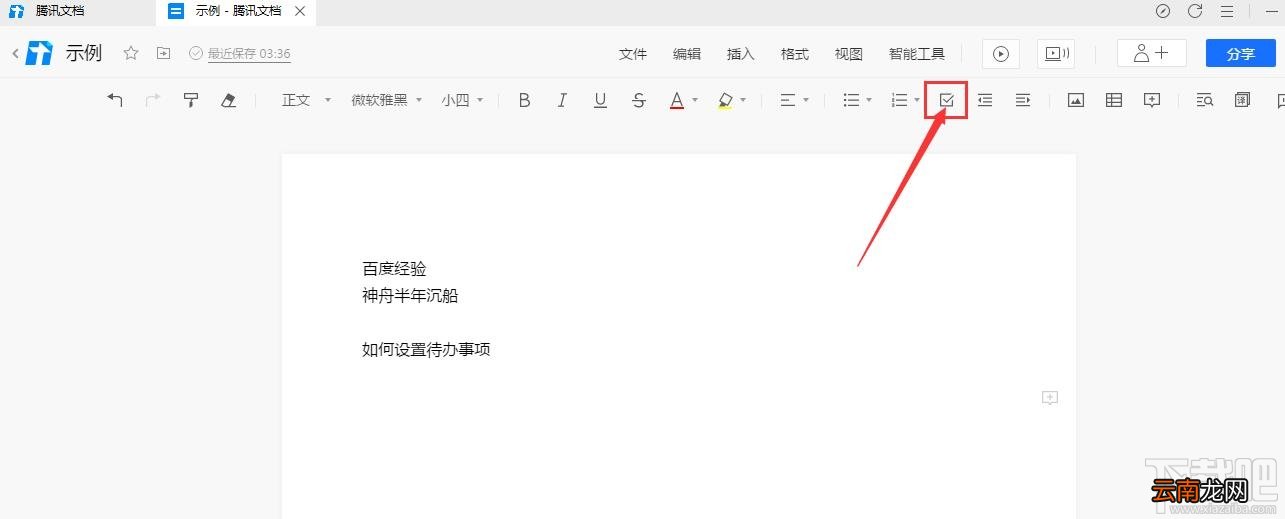Refresh using the title bar reload icon
1285x519 pixels.
1195,11
